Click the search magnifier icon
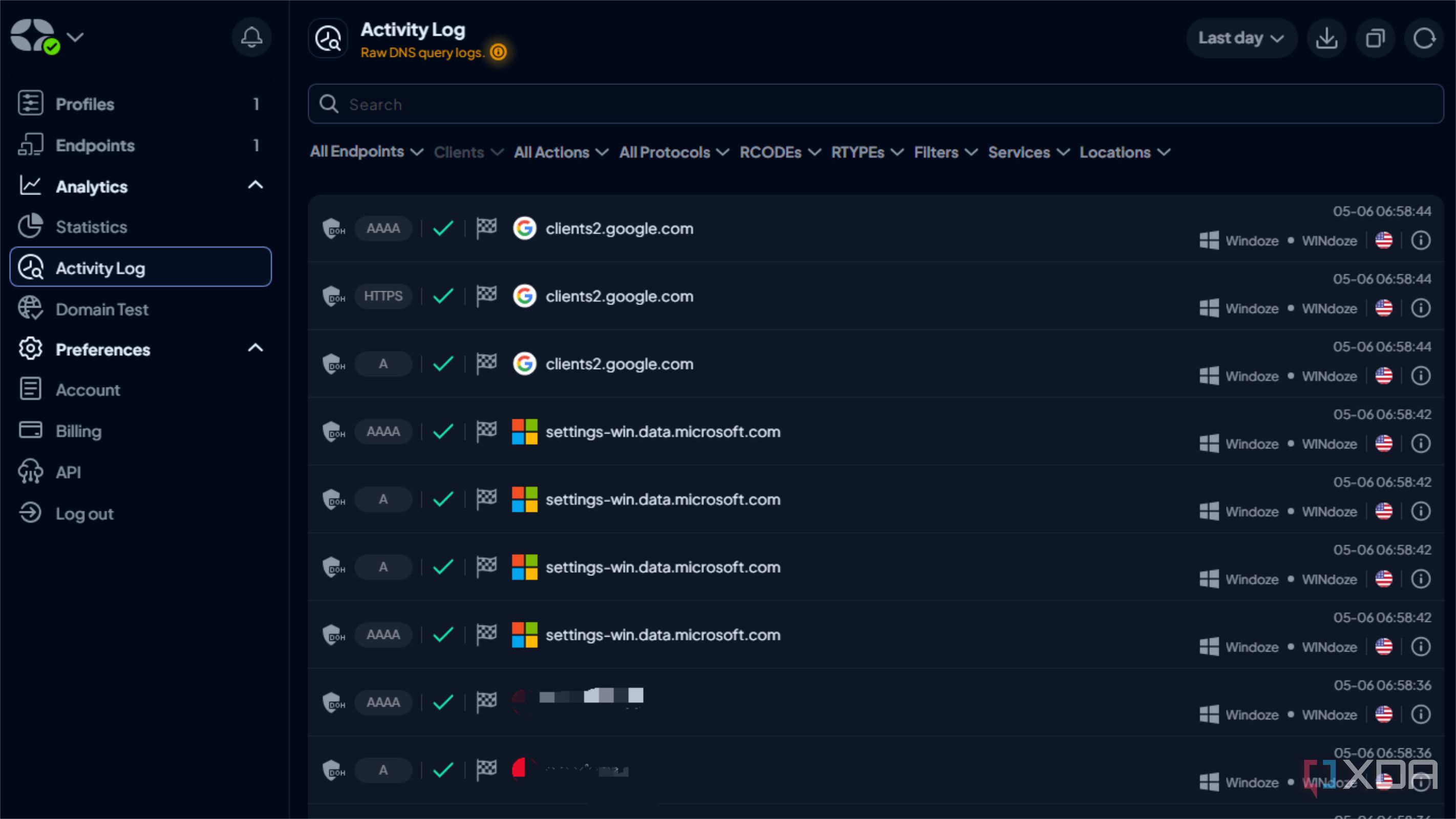The image size is (1456, 819). [329, 104]
